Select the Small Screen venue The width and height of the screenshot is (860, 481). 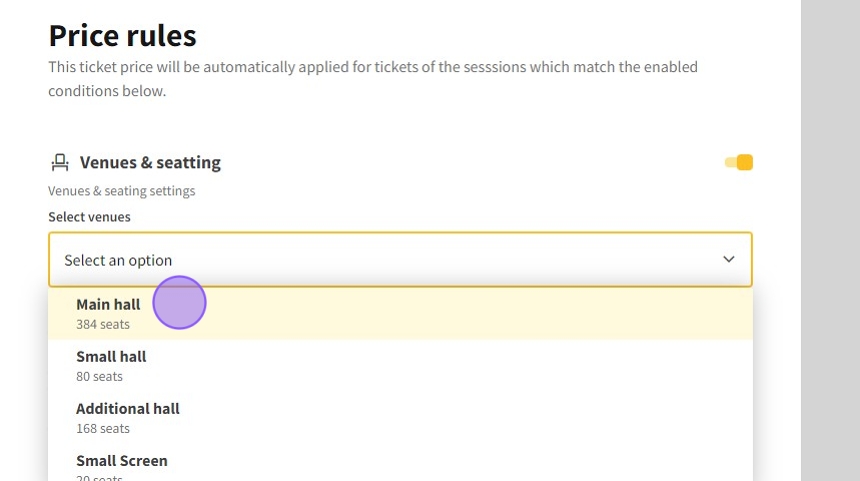pos(122,460)
